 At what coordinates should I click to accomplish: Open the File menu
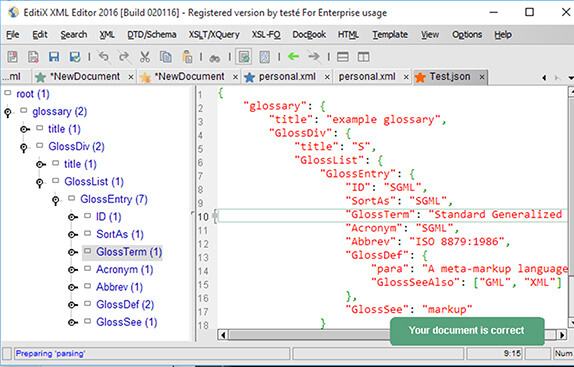coord(12,35)
